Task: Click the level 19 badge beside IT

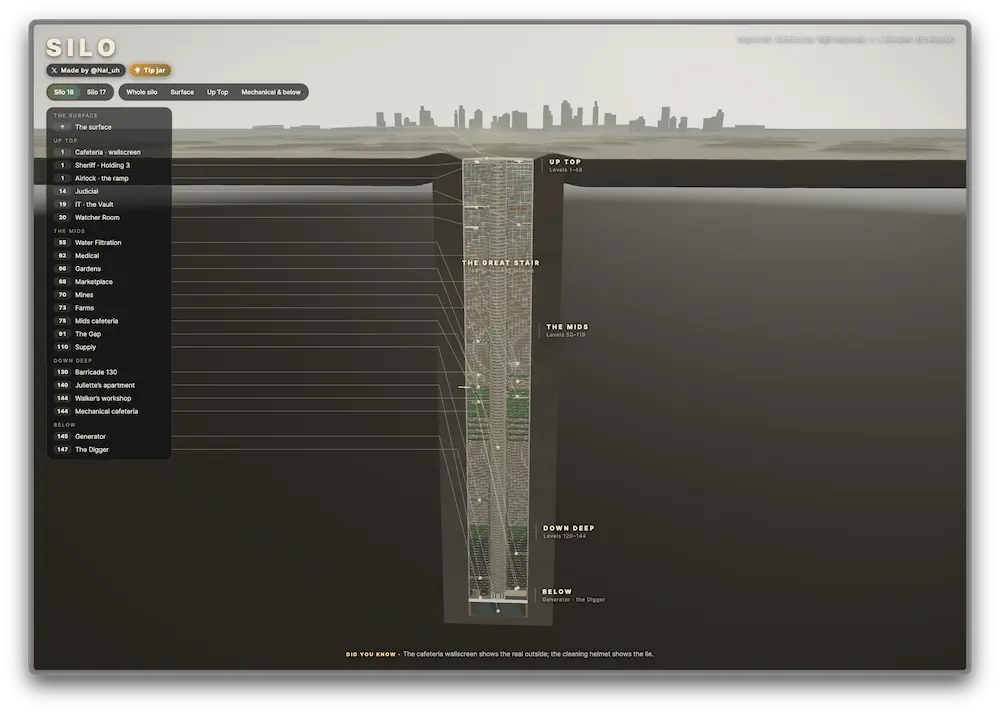Action: click(x=62, y=204)
